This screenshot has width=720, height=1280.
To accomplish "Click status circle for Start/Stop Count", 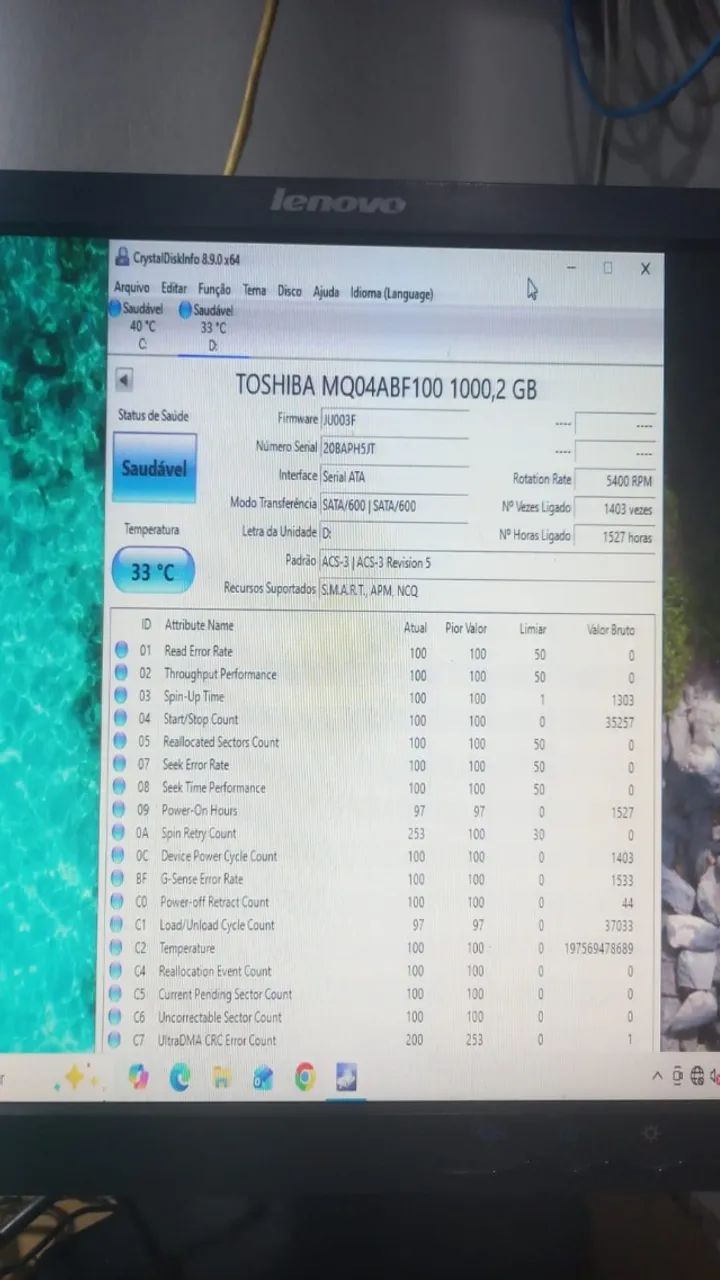I will (x=121, y=718).
